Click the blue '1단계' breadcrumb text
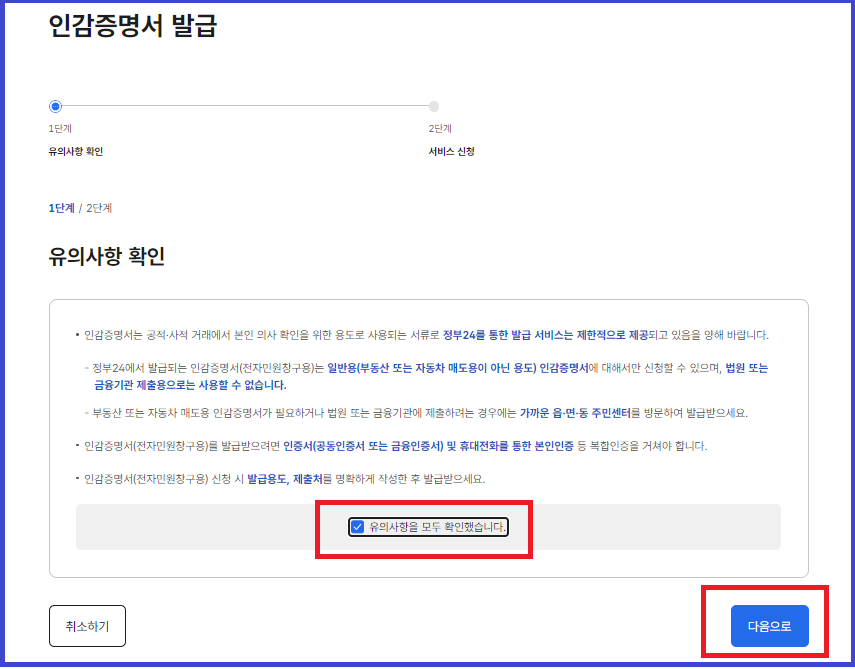This screenshot has width=855, height=669. 61,208
